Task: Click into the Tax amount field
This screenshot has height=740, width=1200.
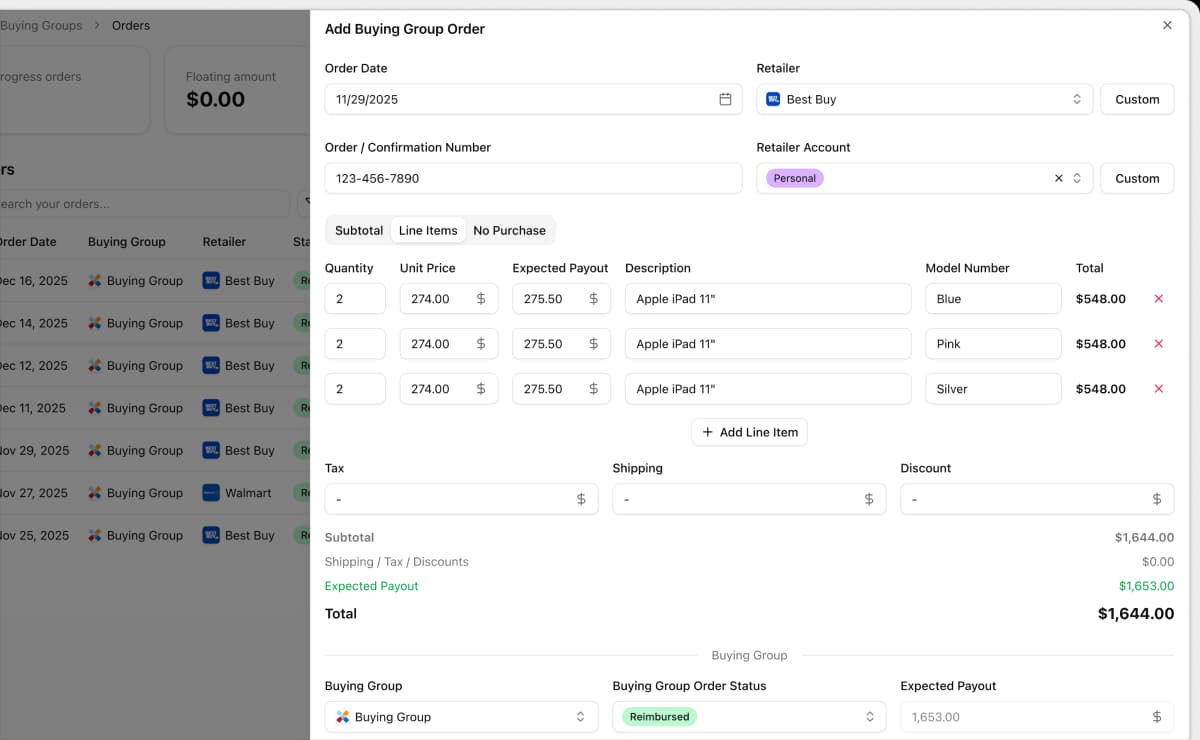Action: [x=450, y=499]
